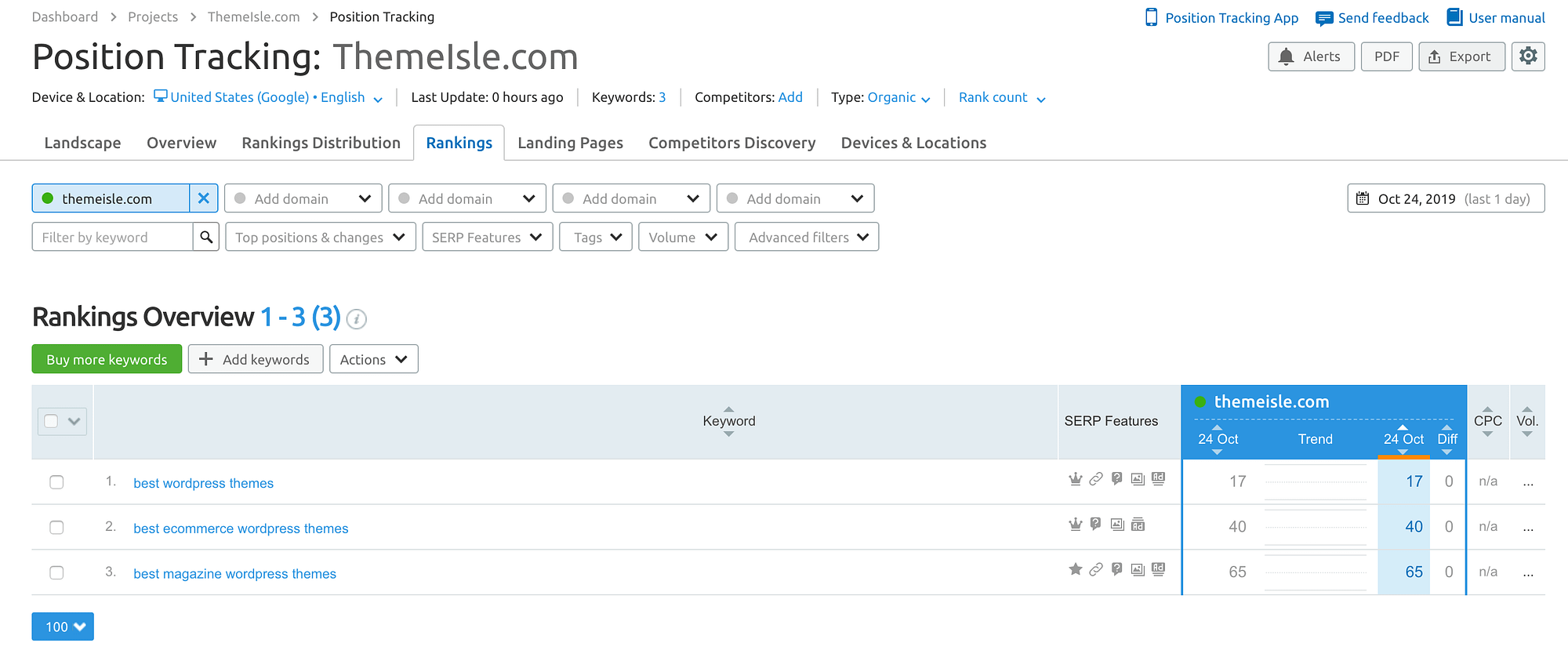Expand the SERP Features filter dropdown
The image size is (1568, 661).
(487, 237)
